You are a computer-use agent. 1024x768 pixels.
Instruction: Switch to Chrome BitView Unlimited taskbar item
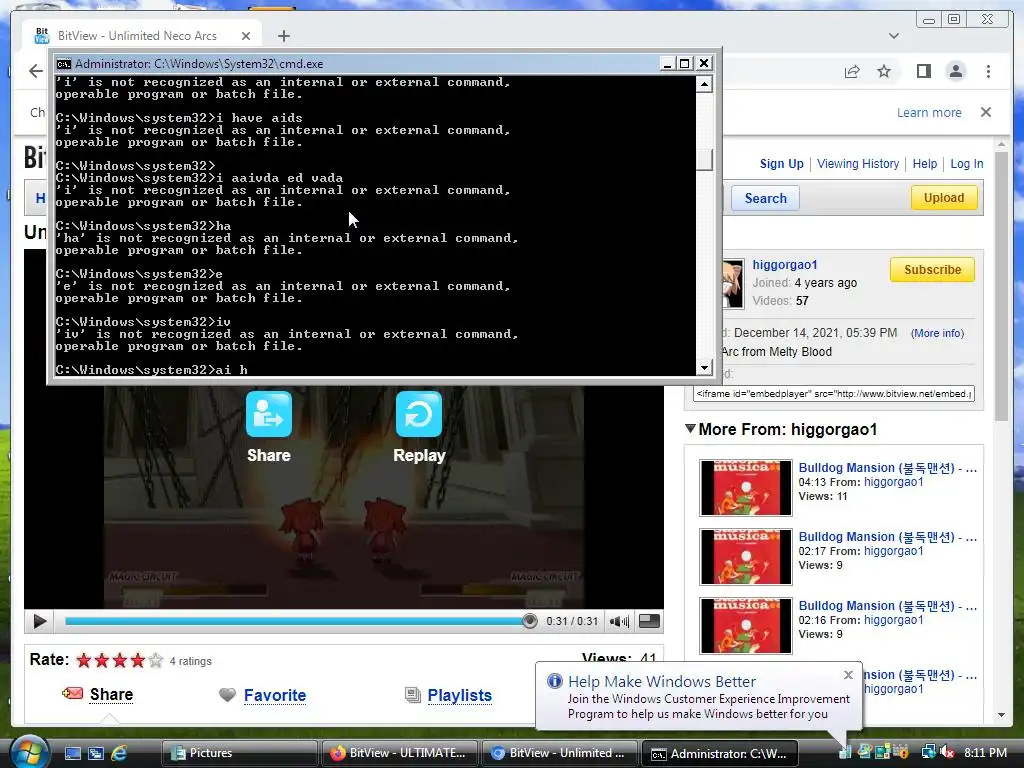pyautogui.click(x=559, y=753)
